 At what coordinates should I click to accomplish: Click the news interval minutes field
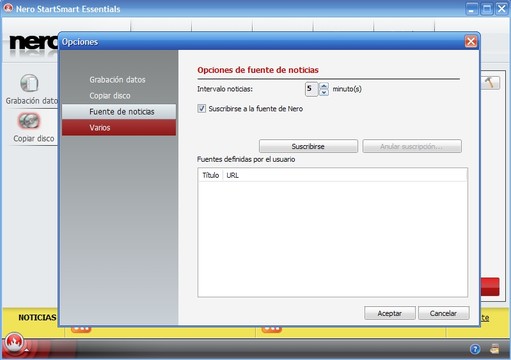(312, 89)
